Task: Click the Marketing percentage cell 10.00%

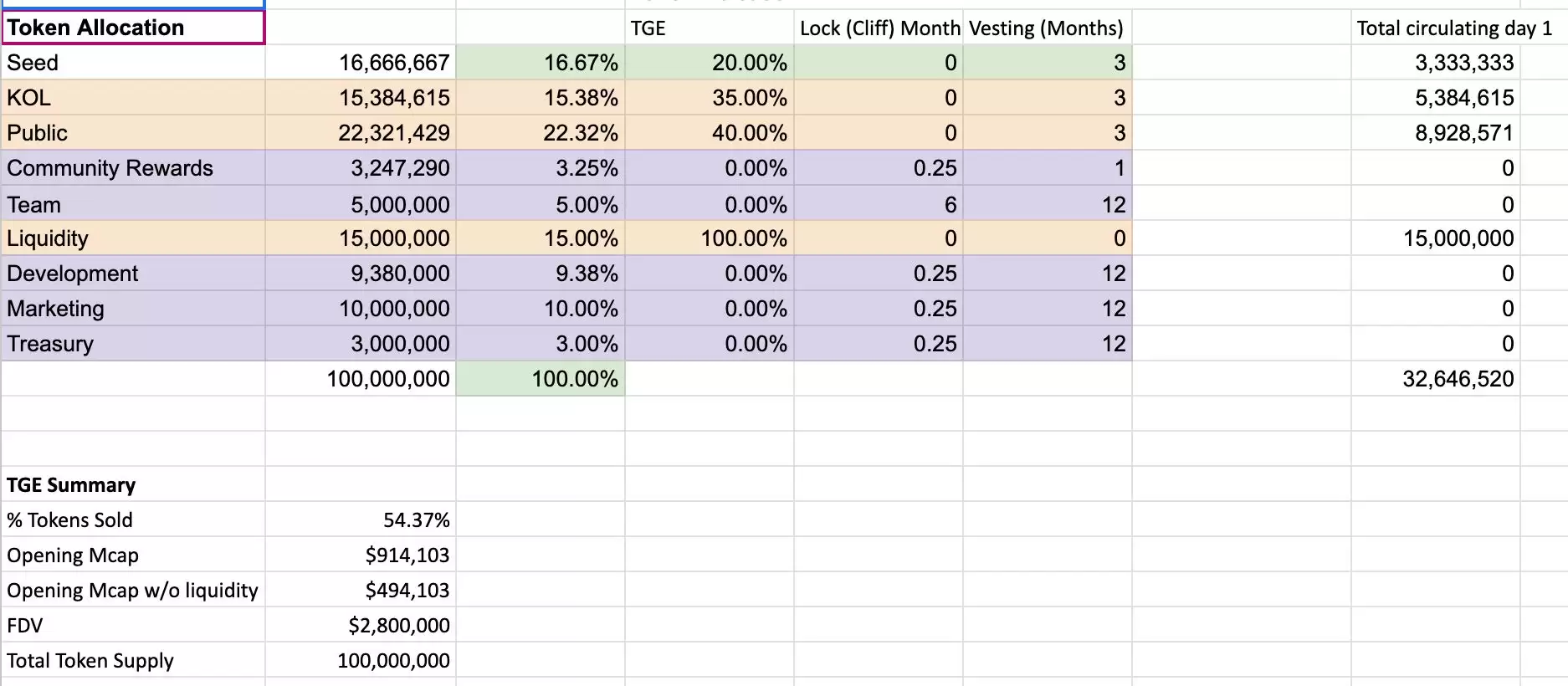Action: (541, 309)
